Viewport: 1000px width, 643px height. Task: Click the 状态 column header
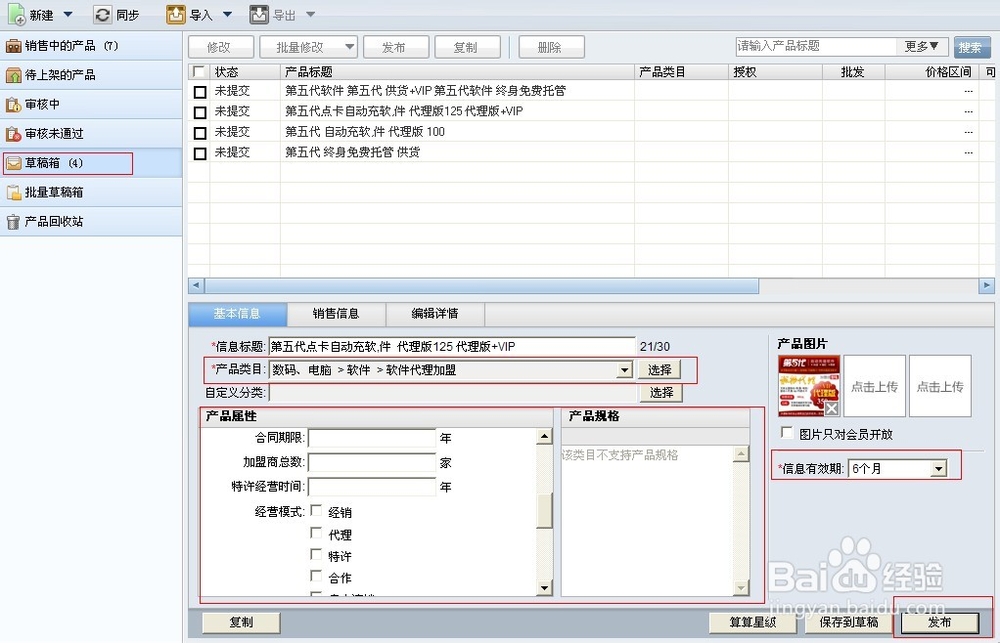245,71
